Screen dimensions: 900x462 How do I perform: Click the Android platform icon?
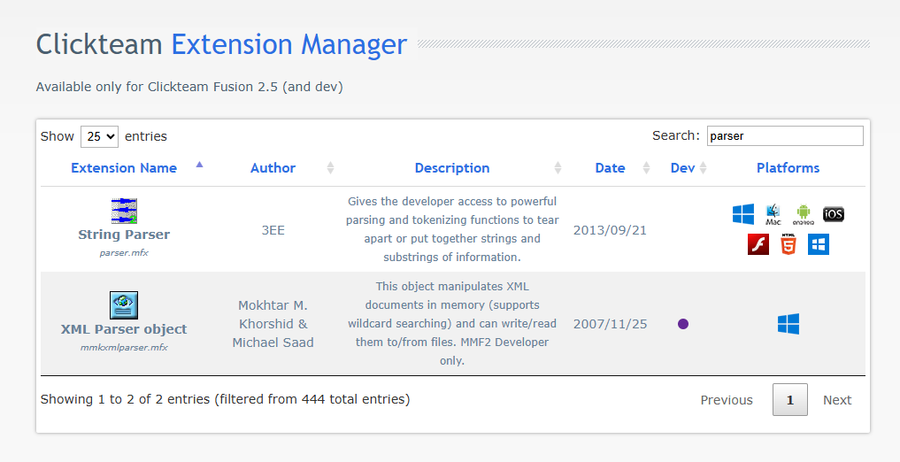pos(803,214)
